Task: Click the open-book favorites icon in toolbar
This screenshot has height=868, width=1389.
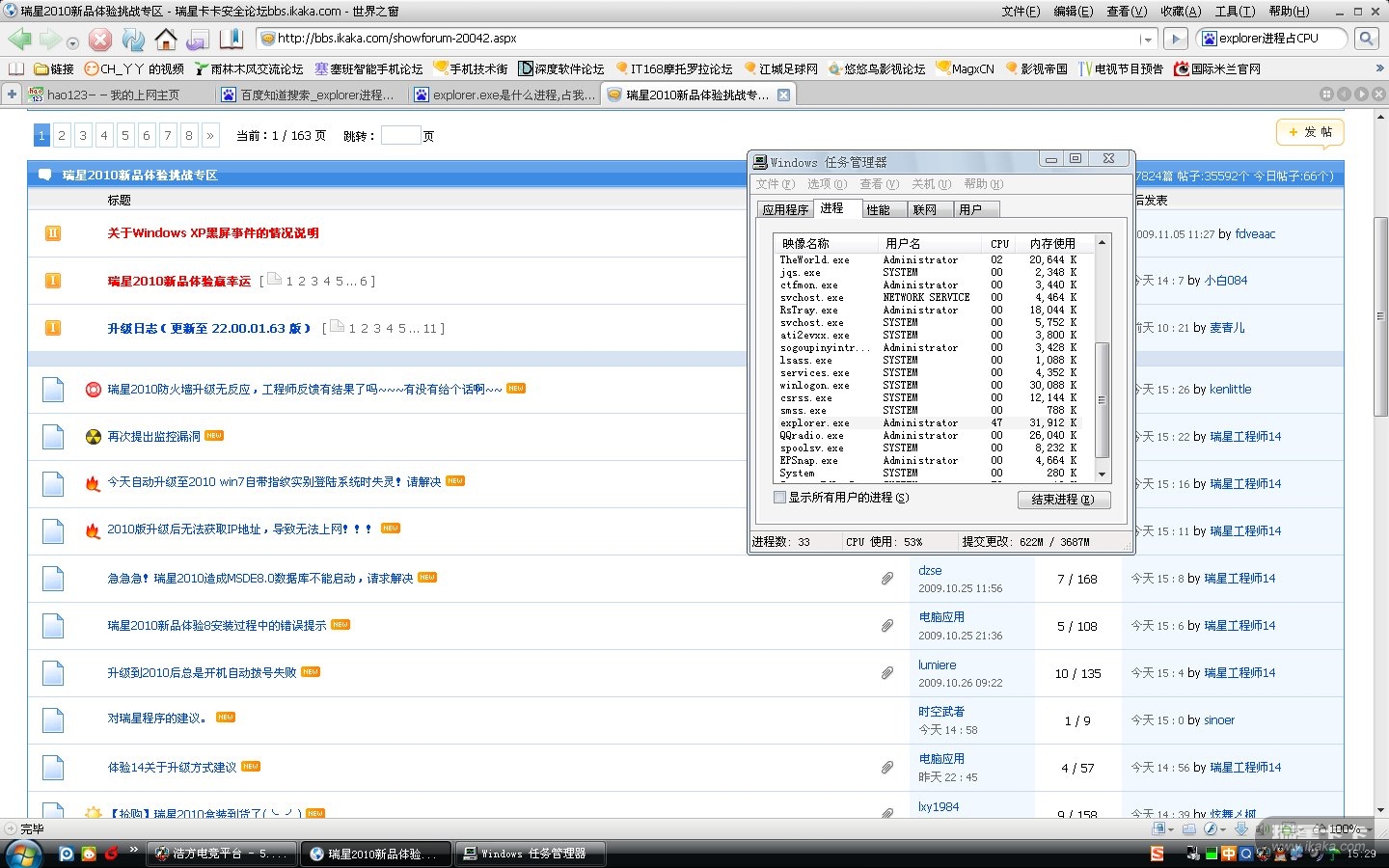Action: [231, 40]
